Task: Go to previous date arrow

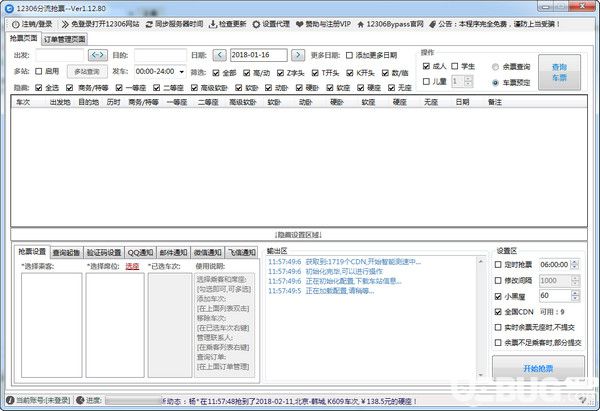Action: tap(219, 55)
